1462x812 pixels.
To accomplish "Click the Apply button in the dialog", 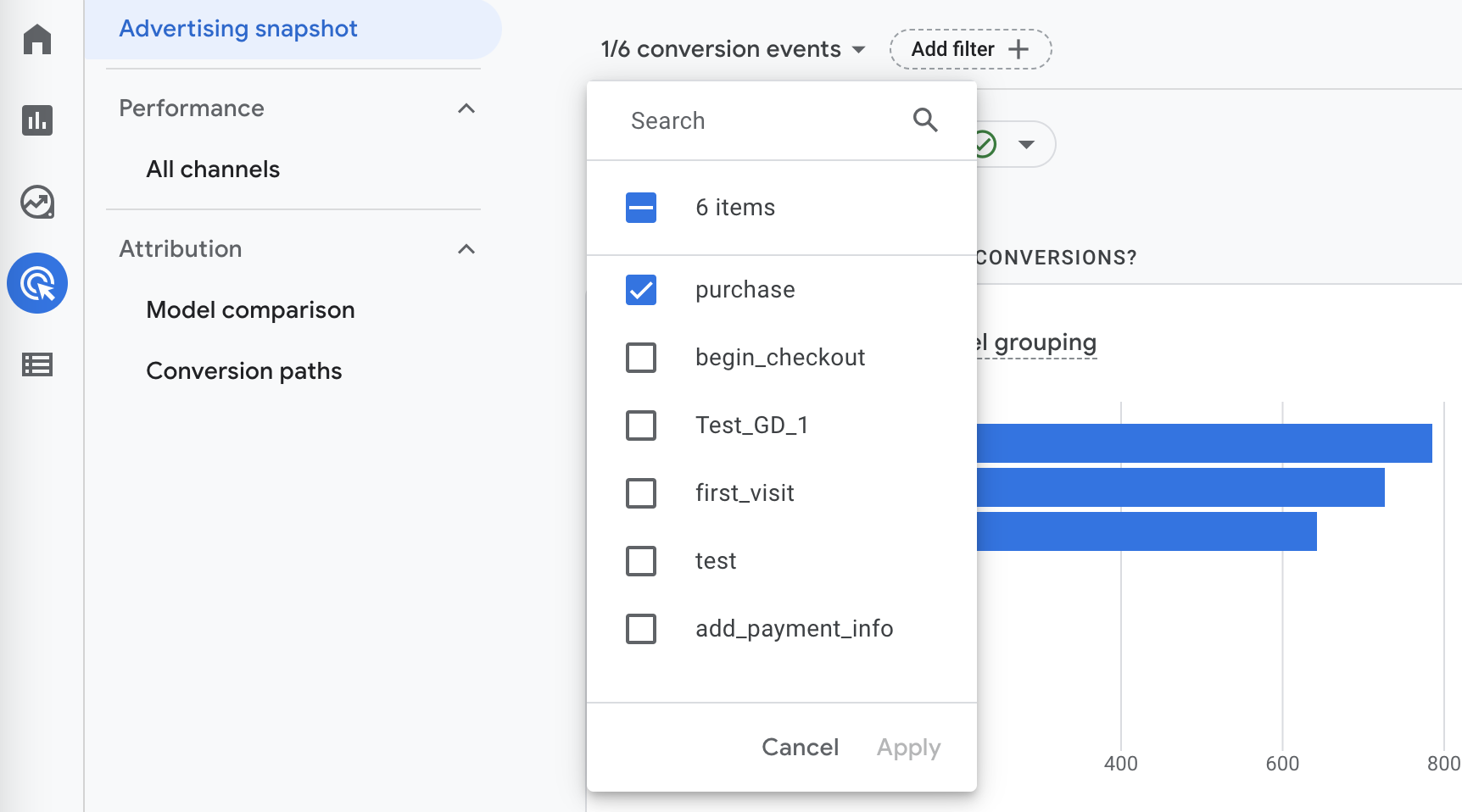I will 907,747.
